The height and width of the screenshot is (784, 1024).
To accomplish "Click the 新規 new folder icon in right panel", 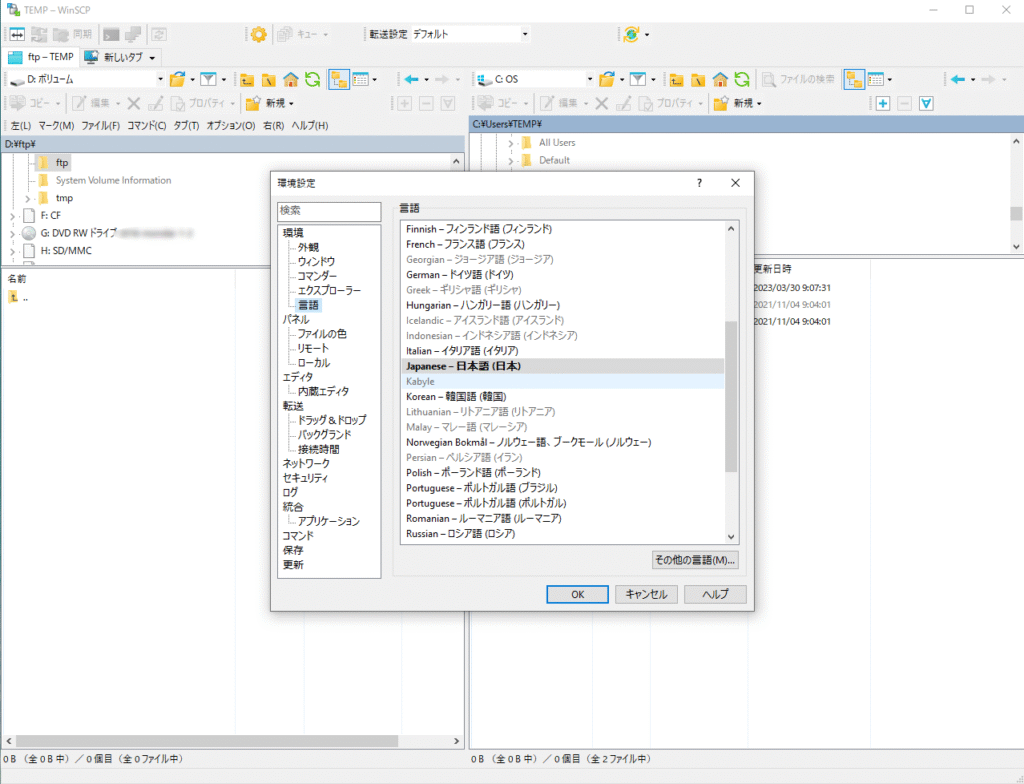I will (721, 103).
